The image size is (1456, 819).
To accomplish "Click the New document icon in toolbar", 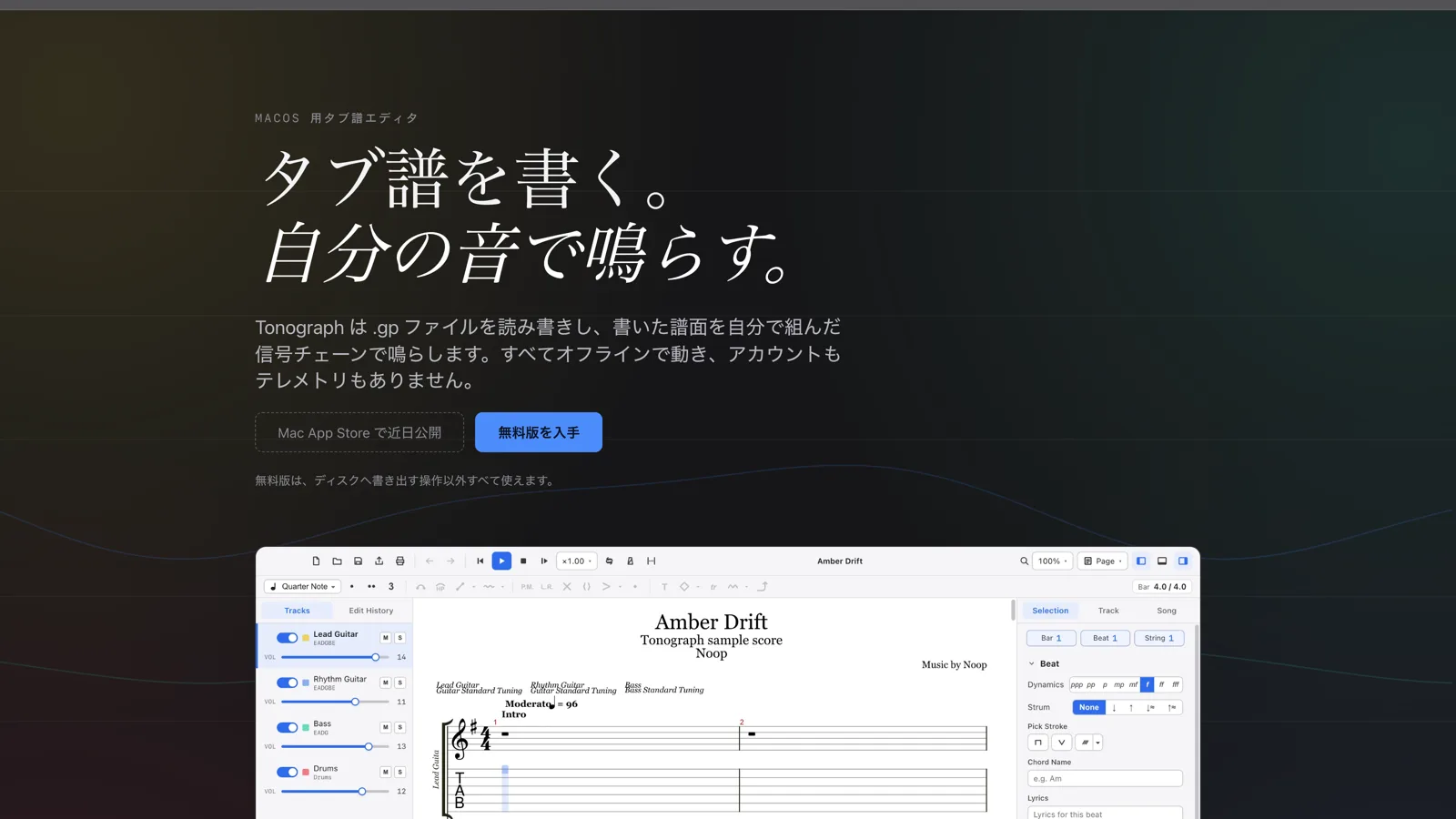I will 316,561.
